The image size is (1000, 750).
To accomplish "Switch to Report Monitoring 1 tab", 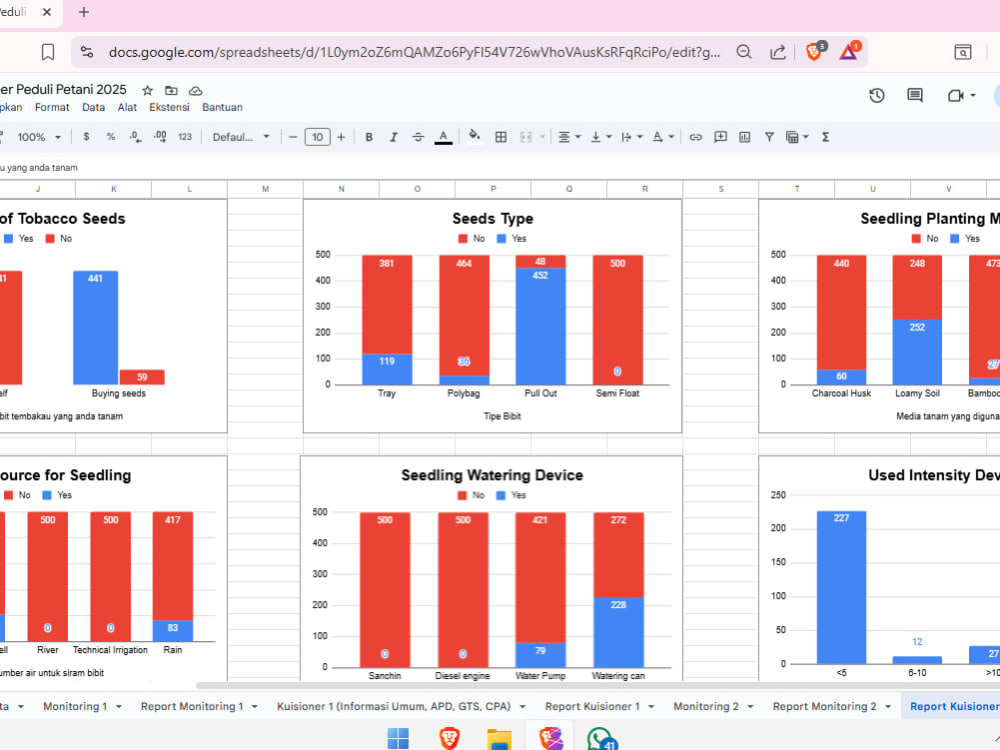I will 192,706.
